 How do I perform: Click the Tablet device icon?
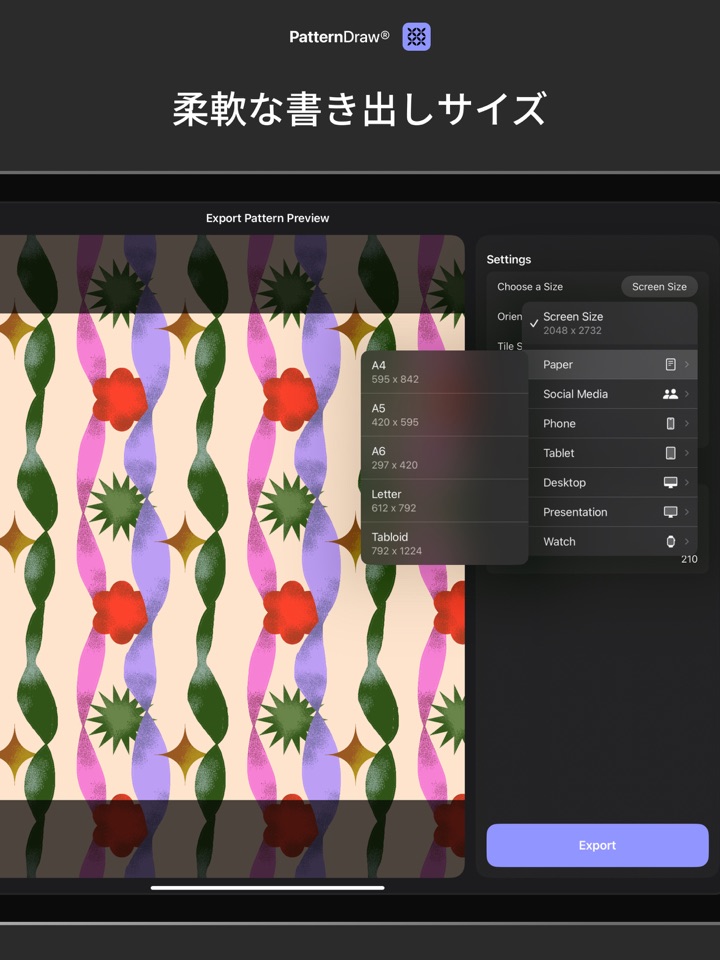point(670,452)
